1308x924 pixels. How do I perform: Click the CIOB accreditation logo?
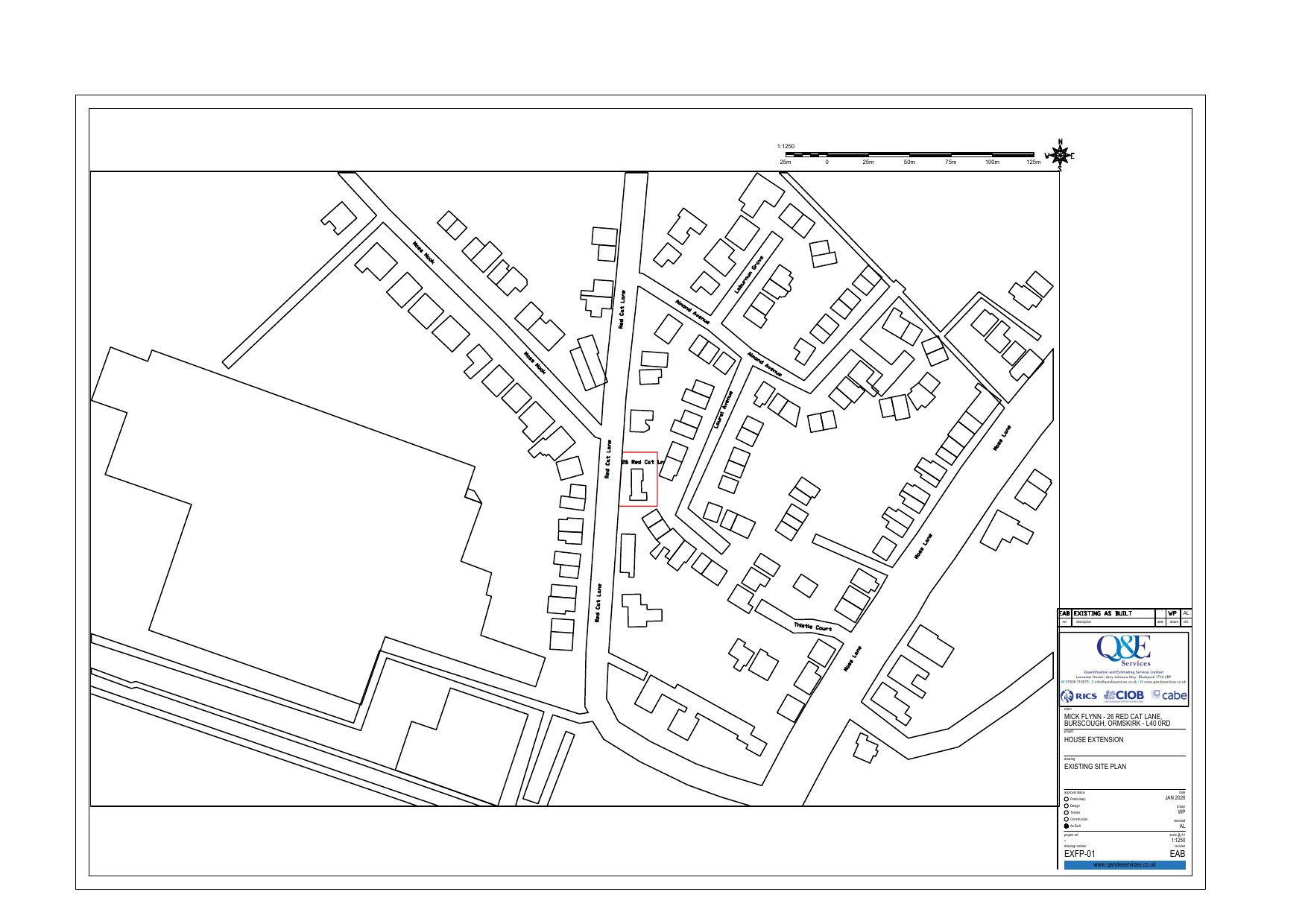pyautogui.click(x=1124, y=695)
